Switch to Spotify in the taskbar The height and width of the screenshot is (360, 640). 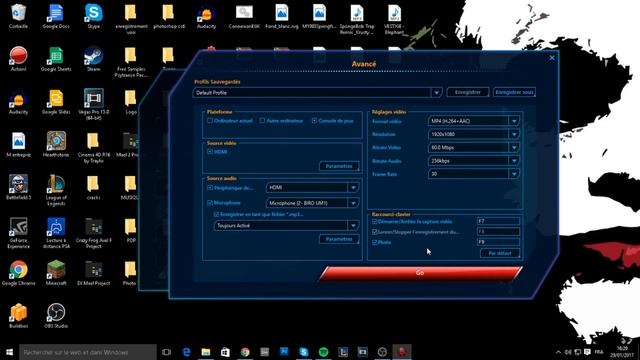click(323, 352)
